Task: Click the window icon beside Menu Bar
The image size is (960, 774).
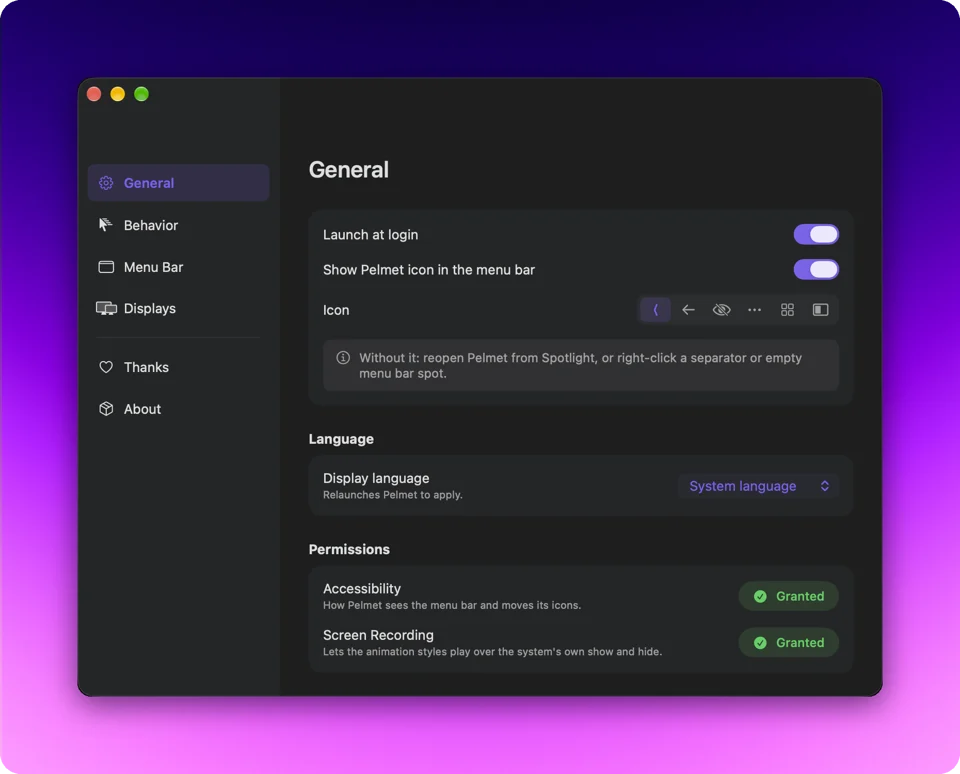Action: tap(106, 267)
